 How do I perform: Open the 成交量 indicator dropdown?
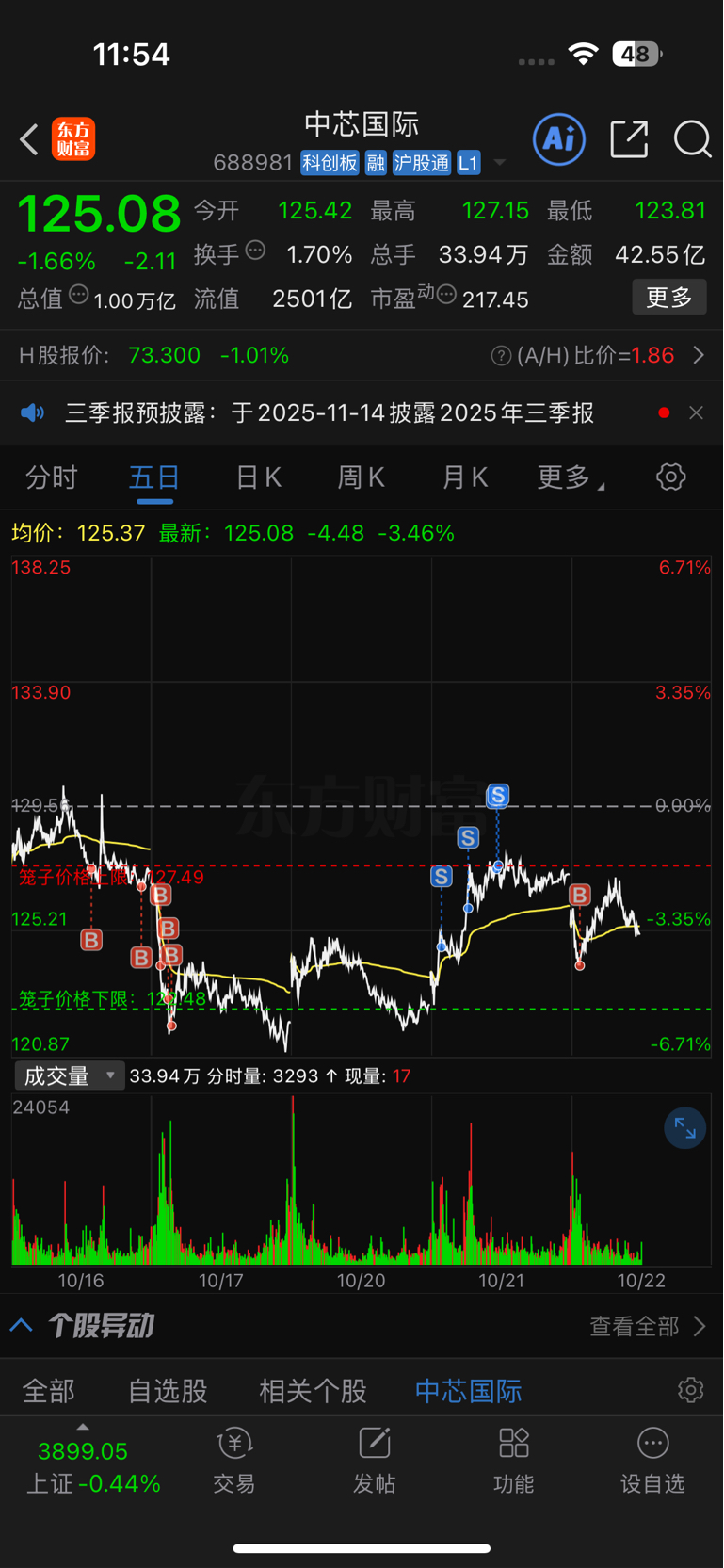70,1075
